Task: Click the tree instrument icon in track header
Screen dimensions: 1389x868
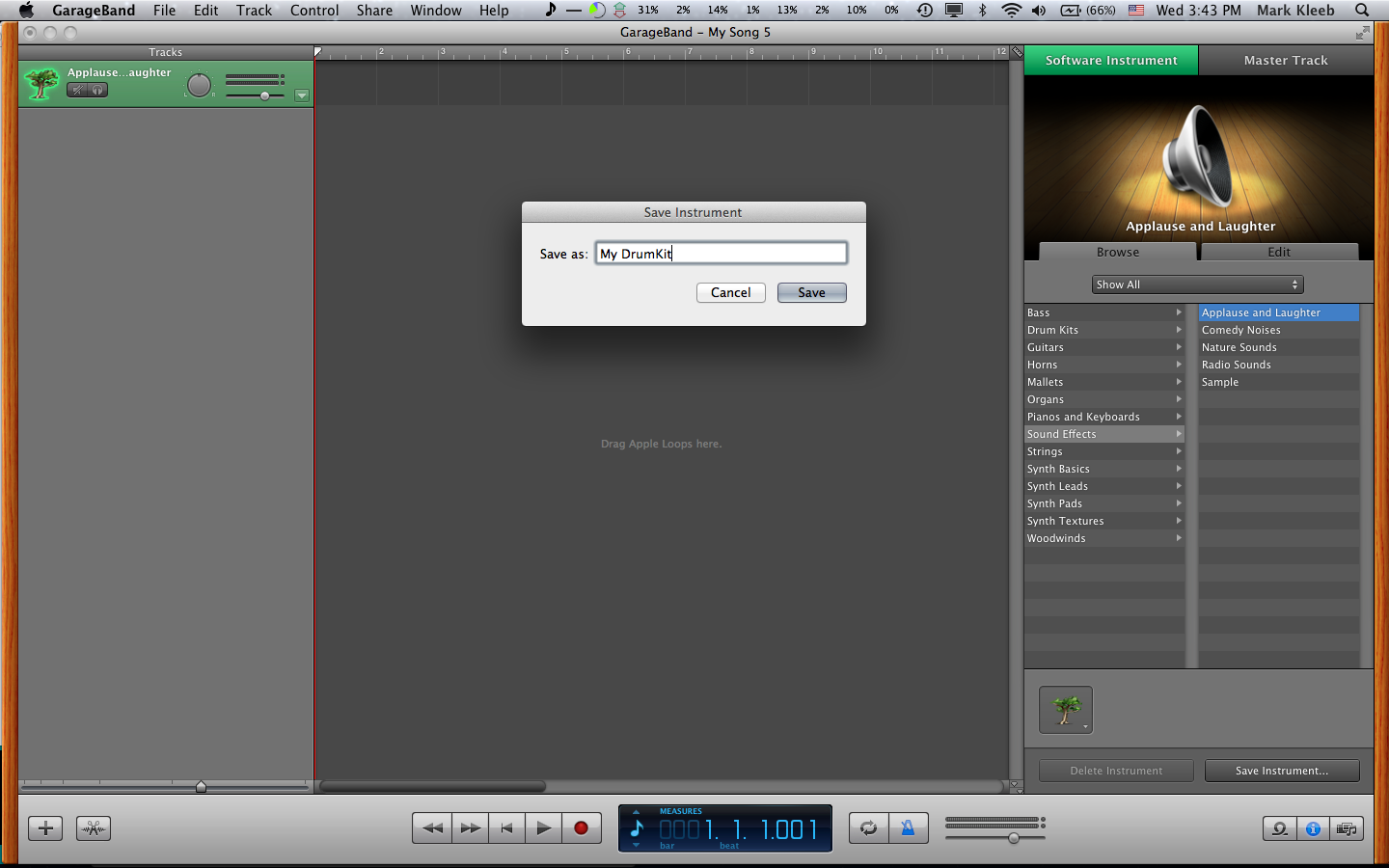Action: [x=41, y=84]
